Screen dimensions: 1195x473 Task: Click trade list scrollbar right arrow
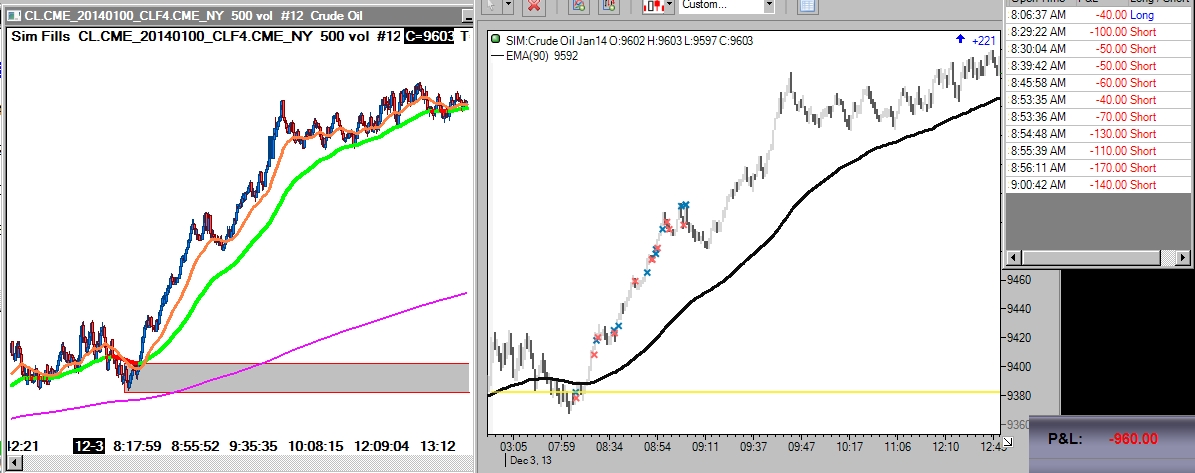[1183, 259]
